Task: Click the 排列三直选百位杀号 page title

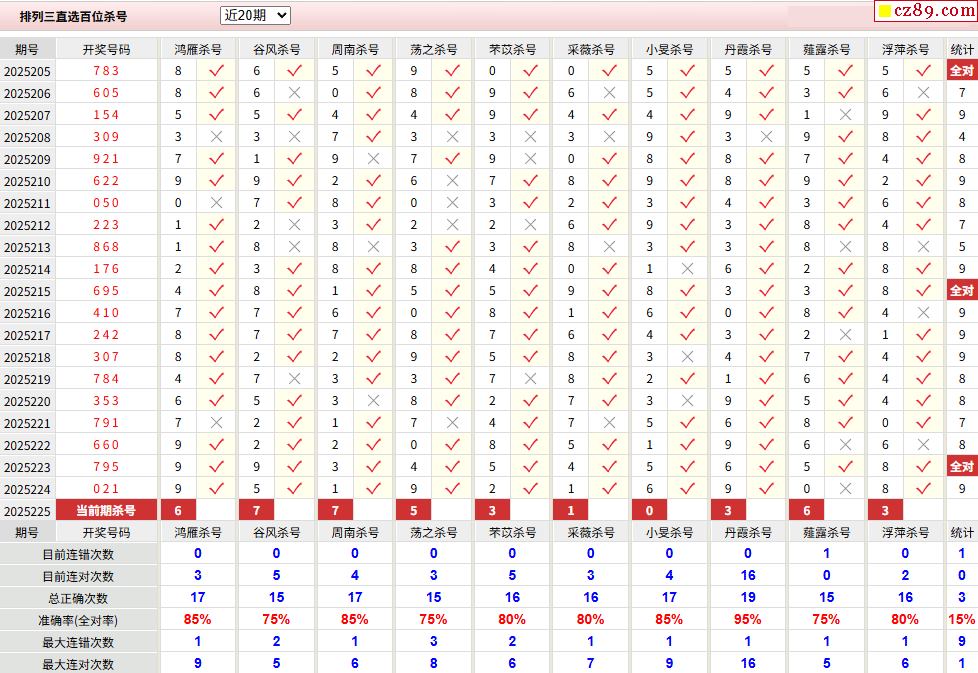Action: click(73, 17)
